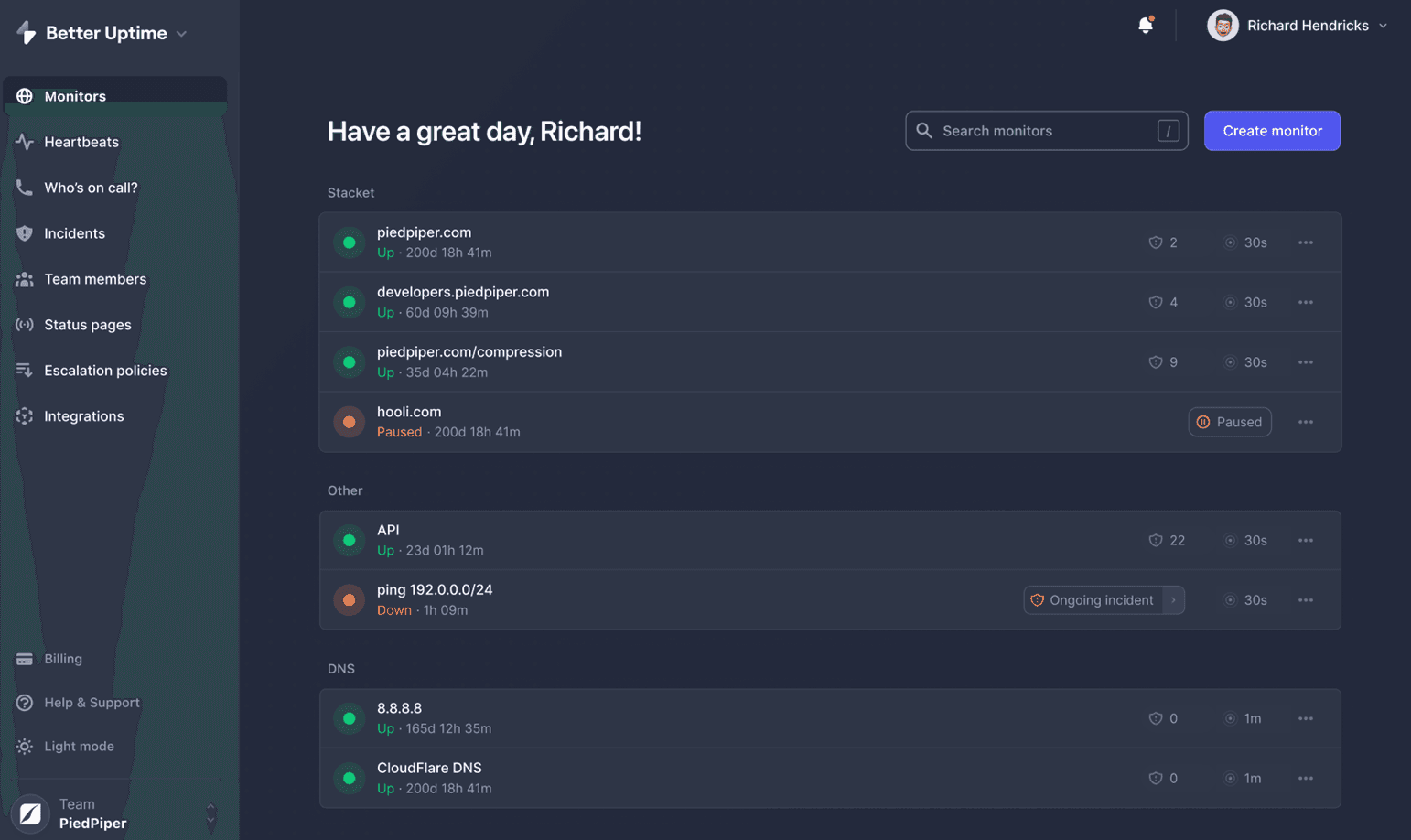The width and height of the screenshot is (1411, 840).
Task: Click the 1m check frequency on 8.8.8.8
Action: 1243,718
